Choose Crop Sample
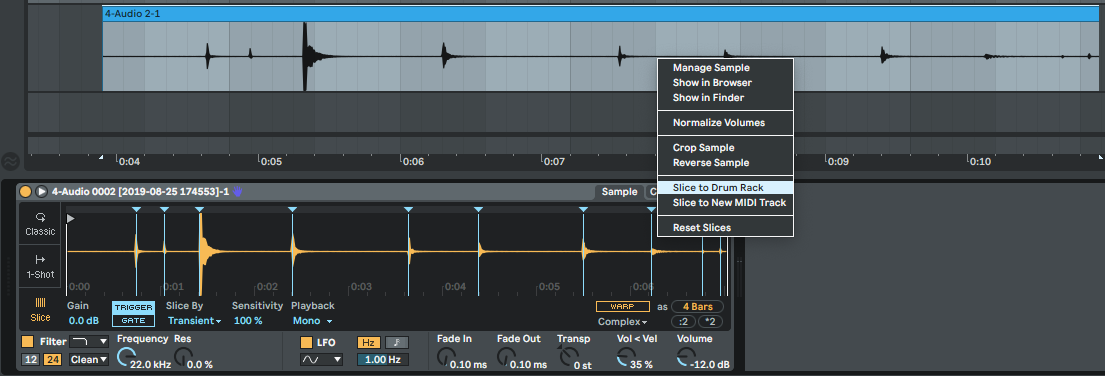The width and height of the screenshot is (1105, 376). [x=703, y=148]
